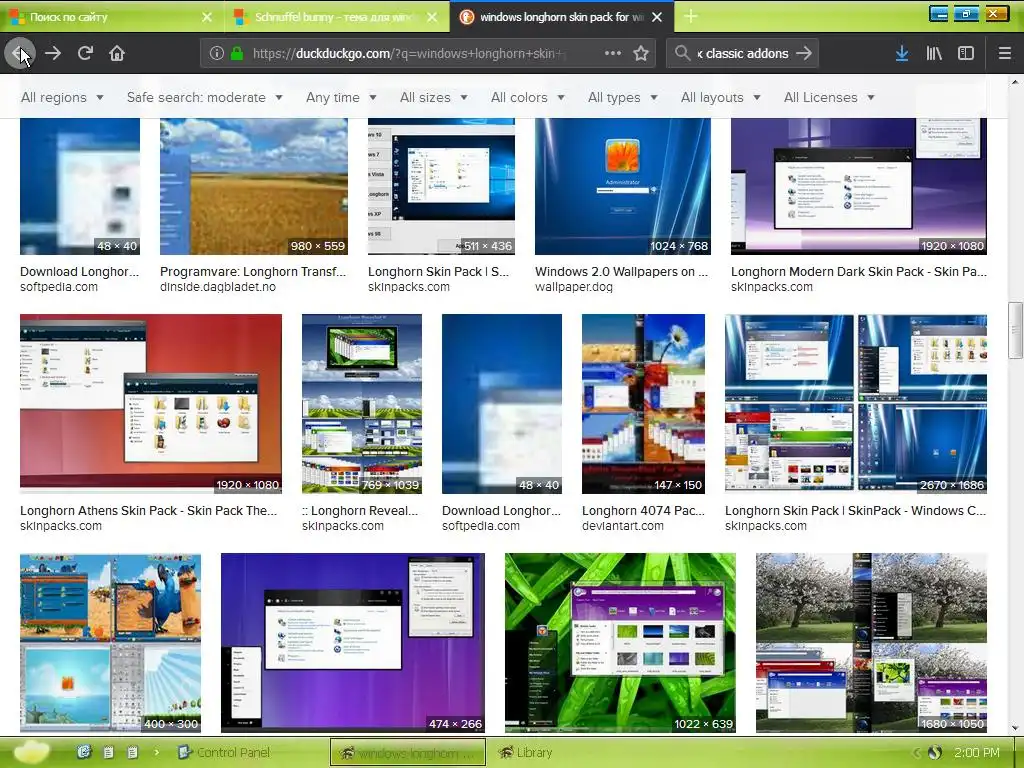Open the 1022 × 639 green leaves thumbnail
Viewport: 1024px width, 768px height.
[x=620, y=643]
